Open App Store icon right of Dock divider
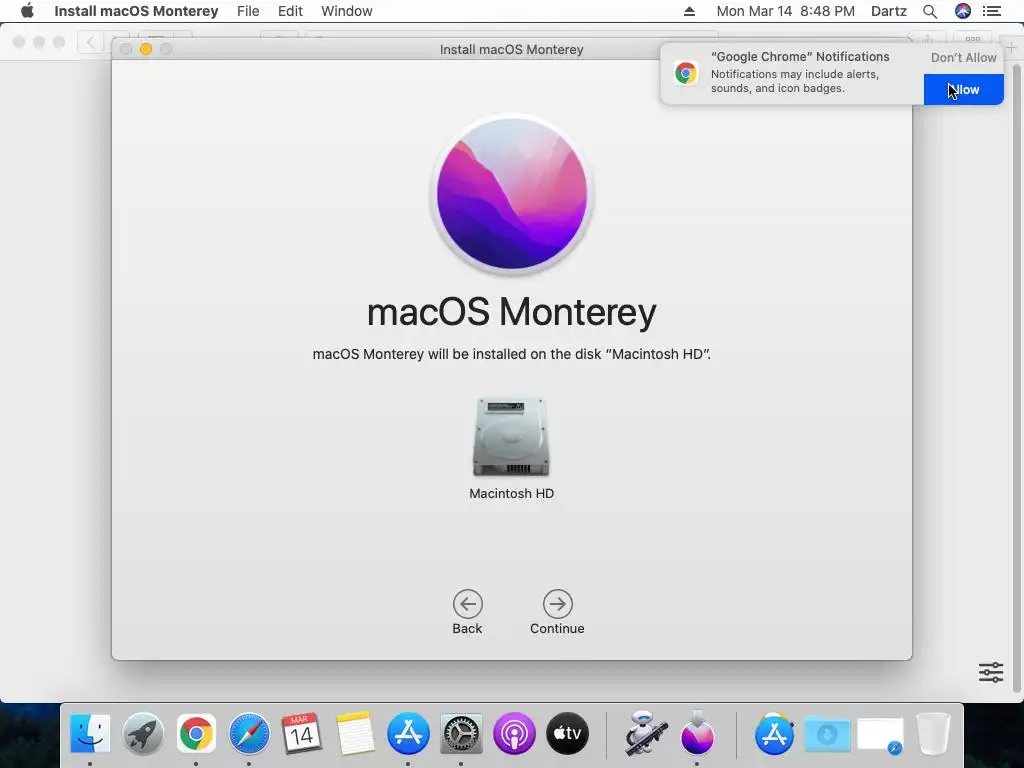The image size is (1024, 768). coord(775,733)
